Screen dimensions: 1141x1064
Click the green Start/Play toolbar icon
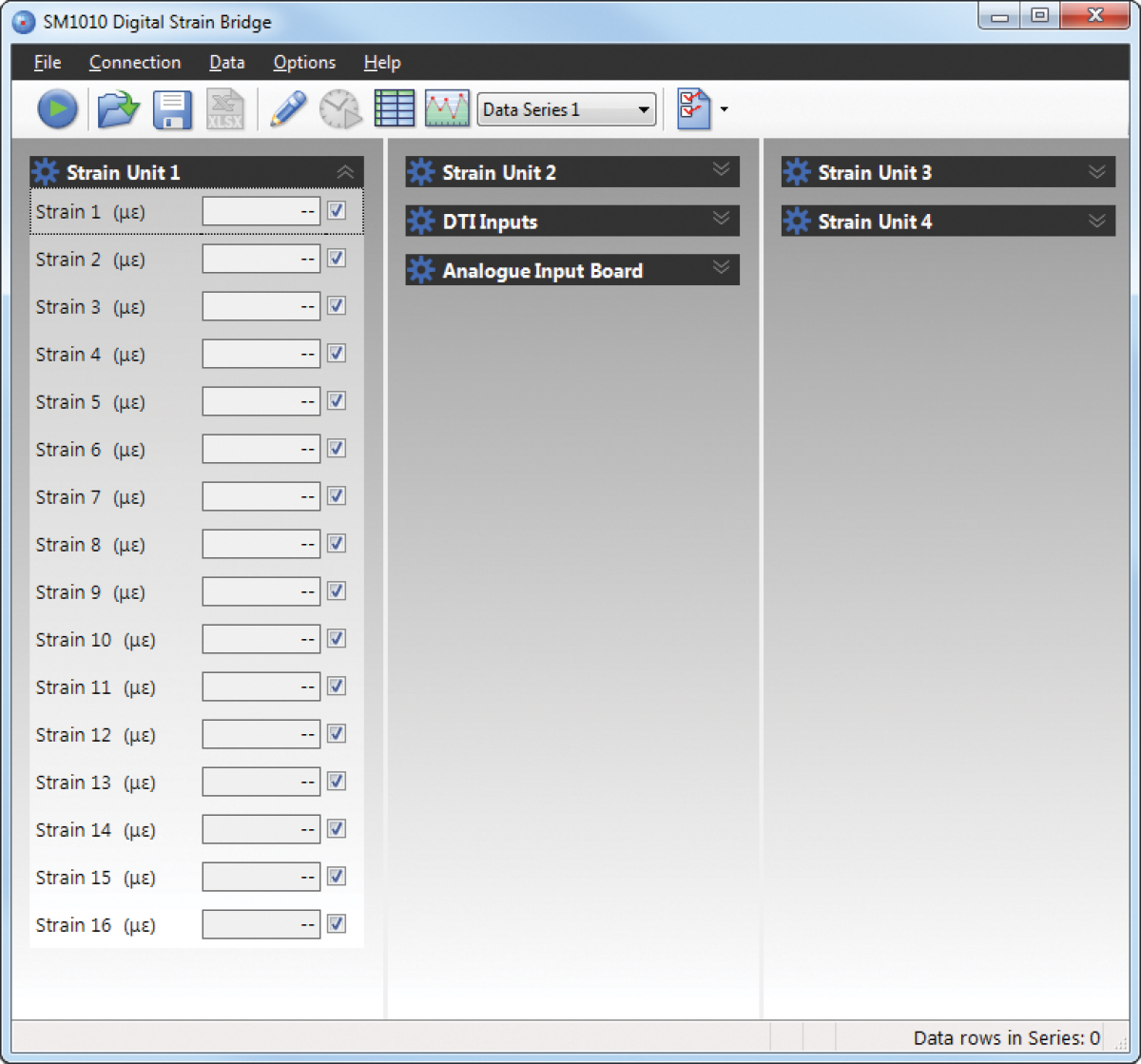click(x=58, y=109)
